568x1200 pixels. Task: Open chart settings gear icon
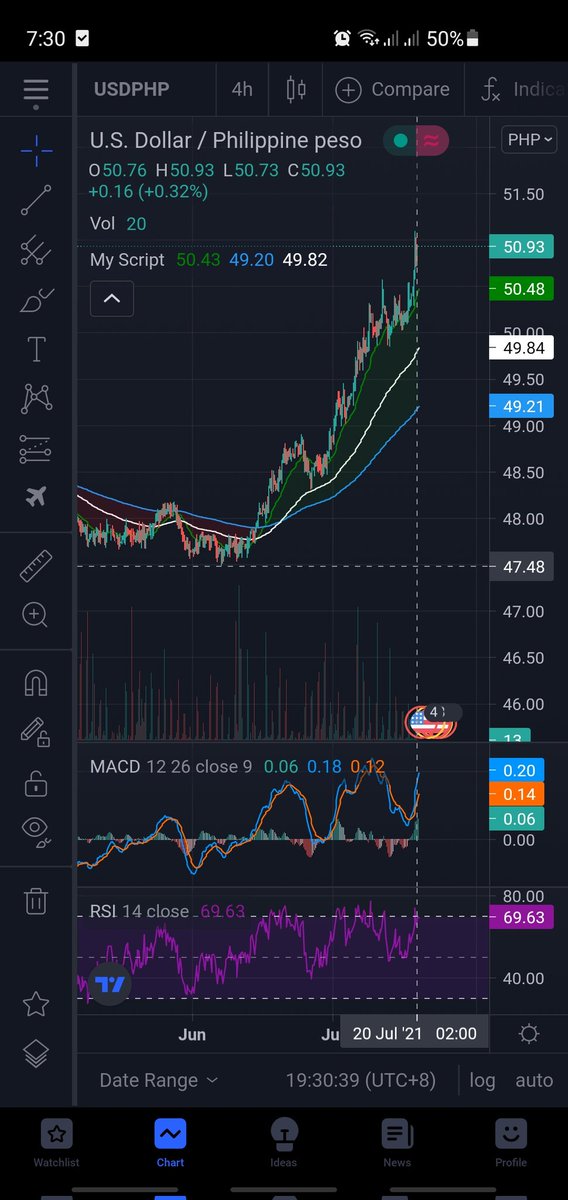[x=529, y=1033]
